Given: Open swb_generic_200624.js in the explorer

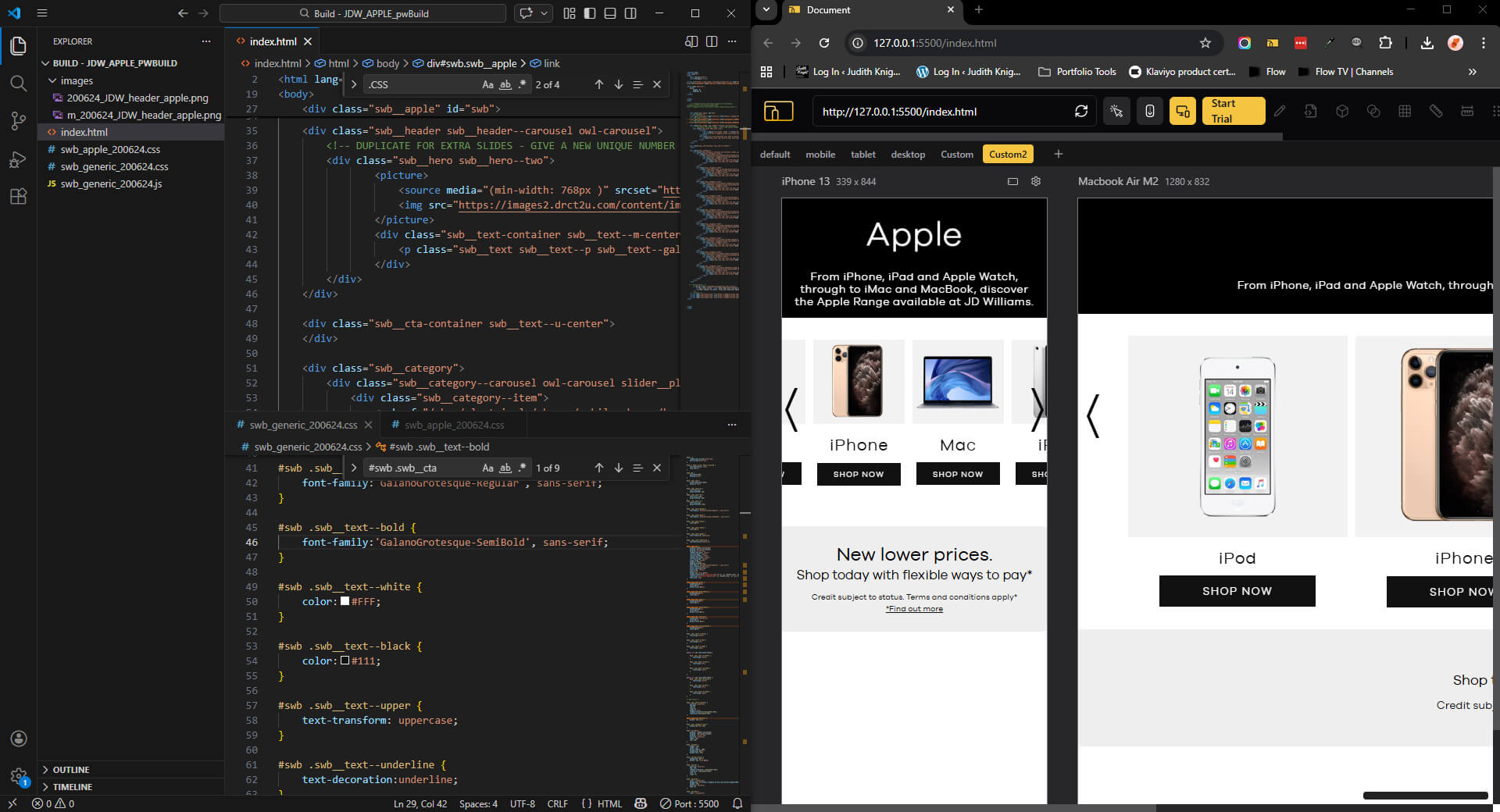Looking at the screenshot, I should coord(111,183).
